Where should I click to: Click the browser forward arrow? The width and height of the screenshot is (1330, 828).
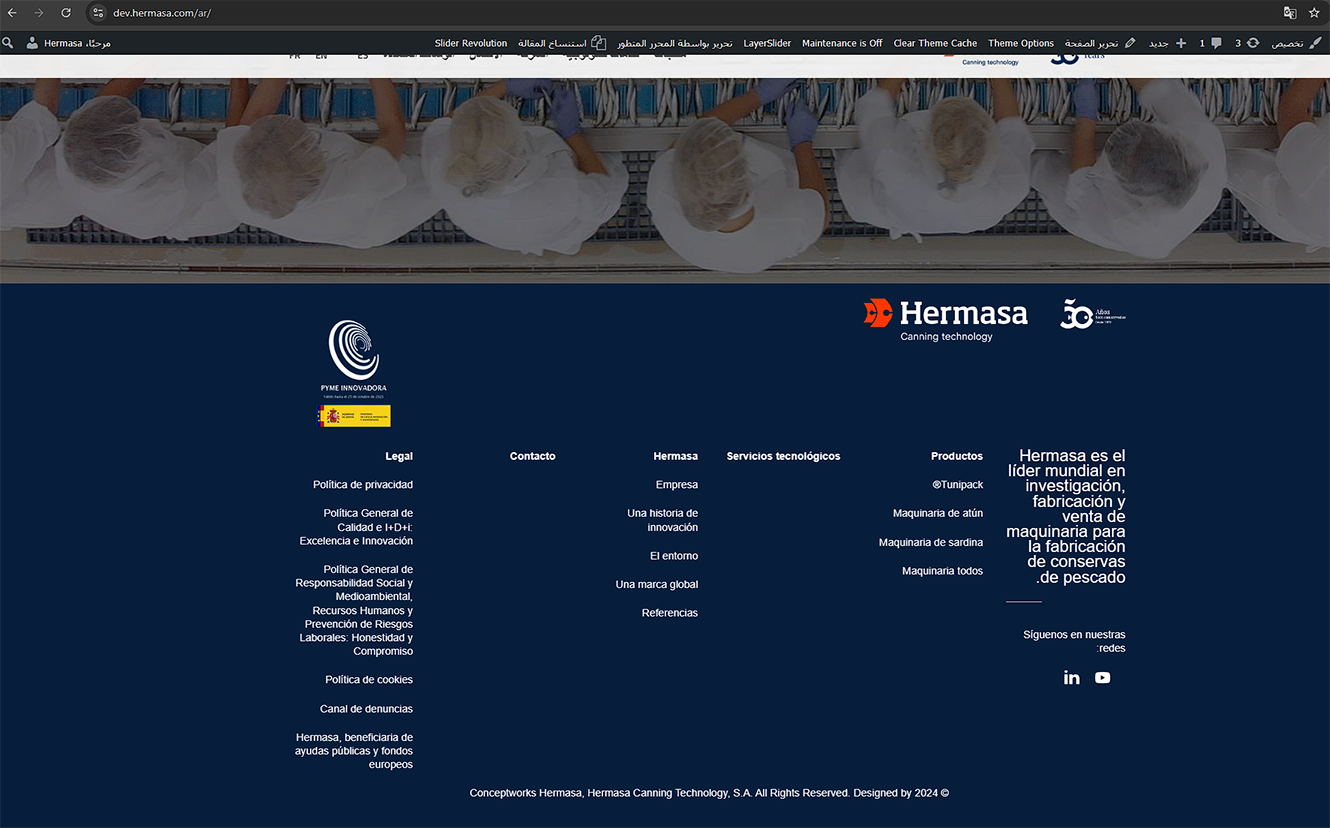pos(39,13)
